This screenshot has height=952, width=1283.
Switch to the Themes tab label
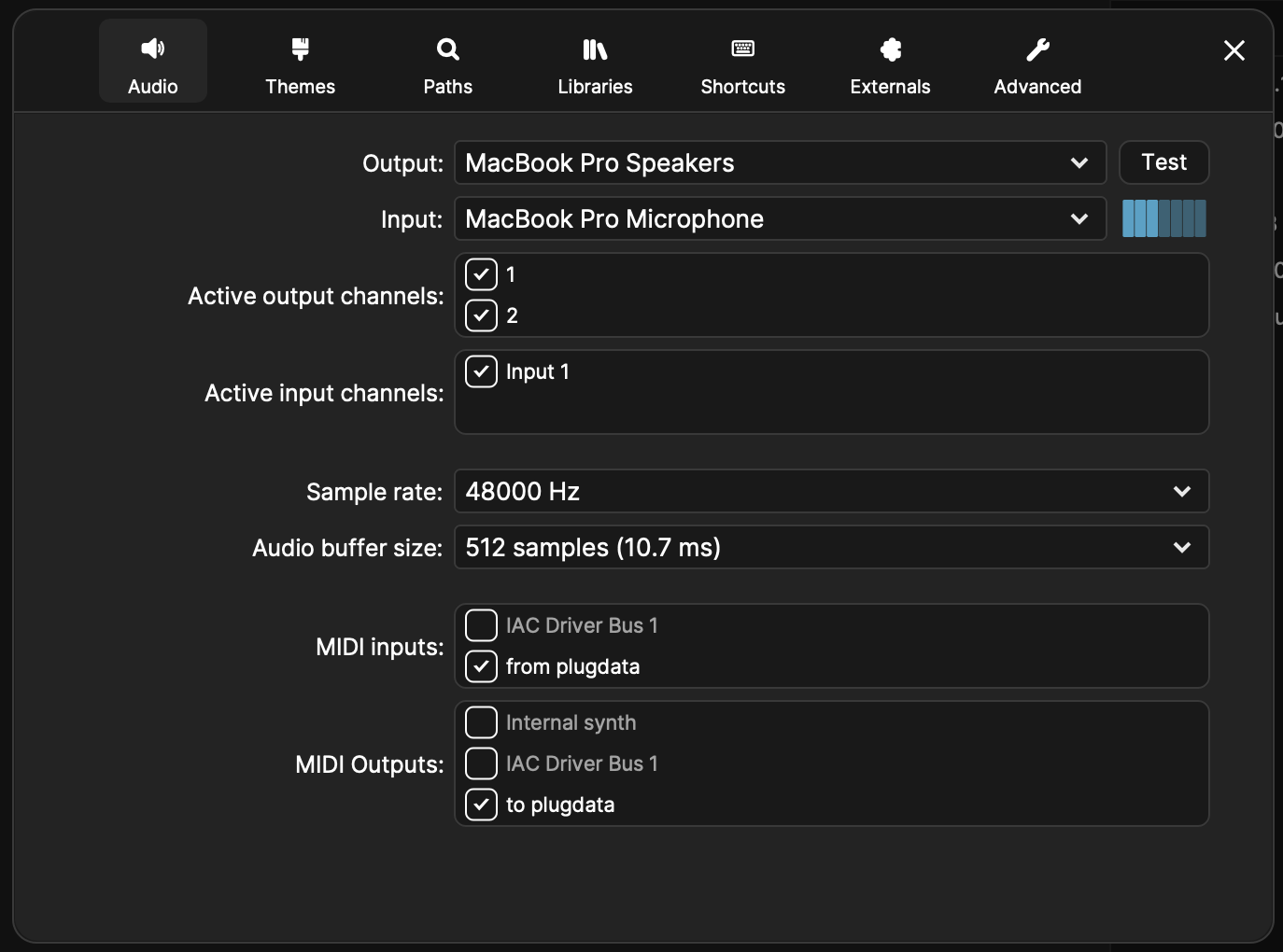coord(301,87)
